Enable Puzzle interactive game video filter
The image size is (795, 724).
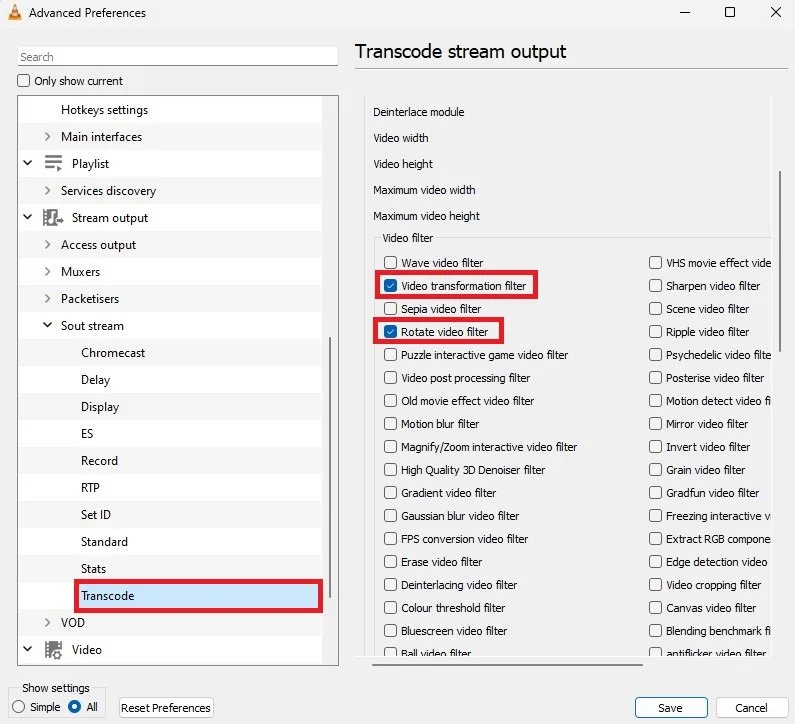390,354
